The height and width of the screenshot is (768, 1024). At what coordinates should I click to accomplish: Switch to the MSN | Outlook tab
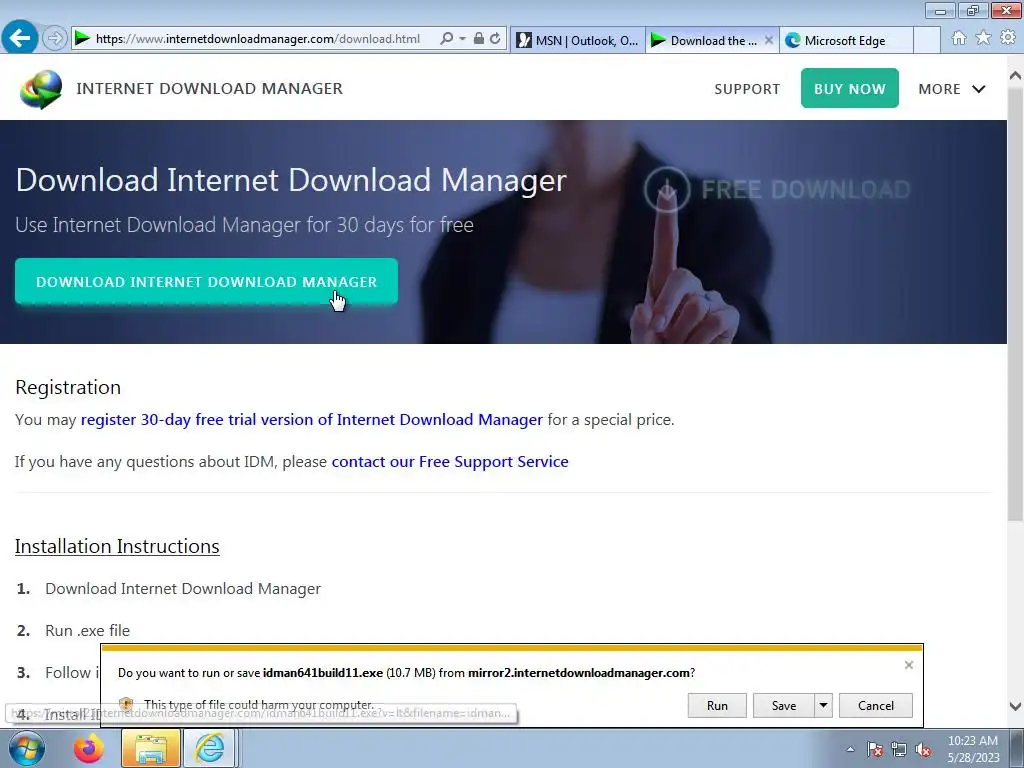577,40
